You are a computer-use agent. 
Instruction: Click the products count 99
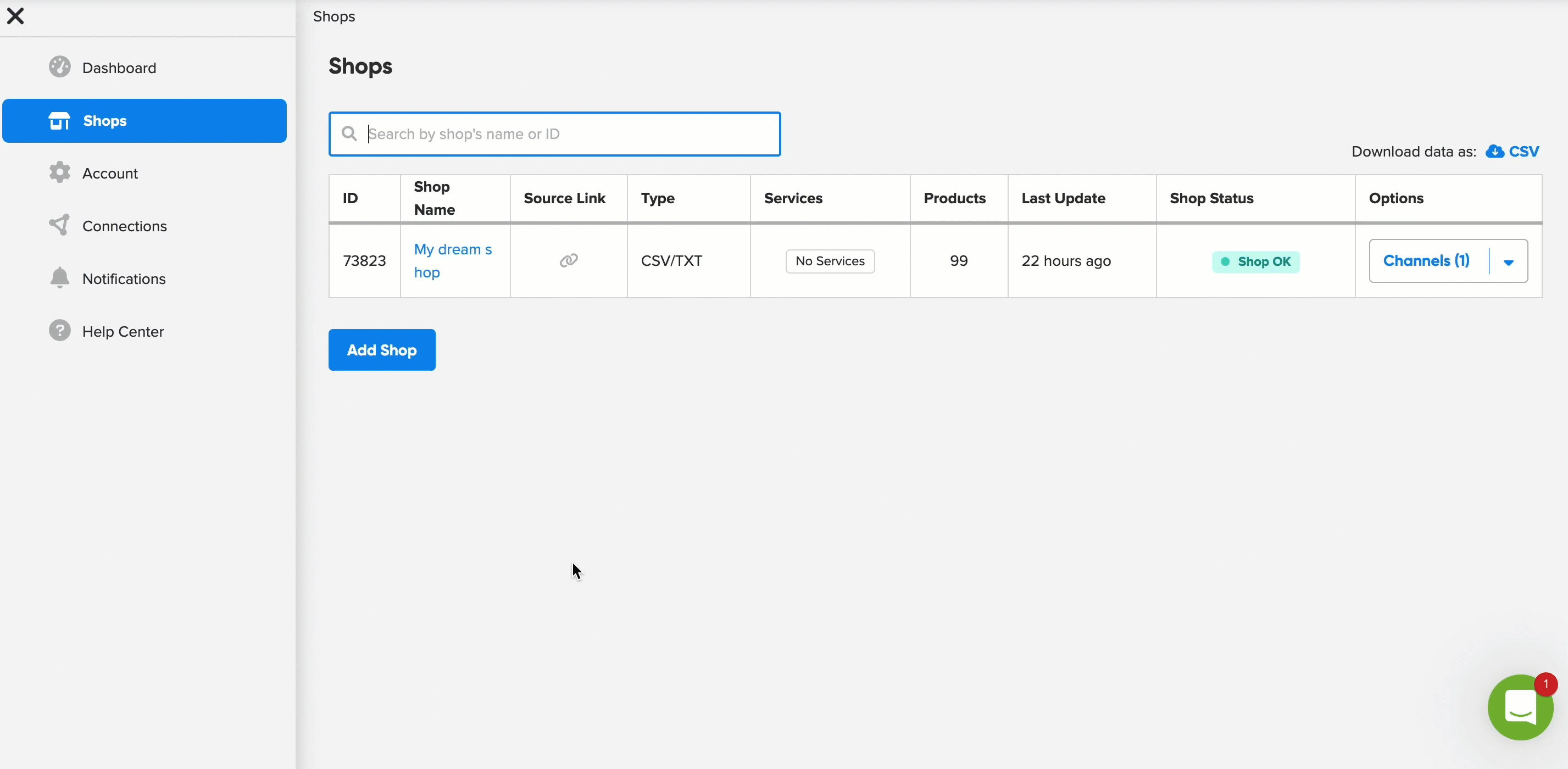(959, 260)
